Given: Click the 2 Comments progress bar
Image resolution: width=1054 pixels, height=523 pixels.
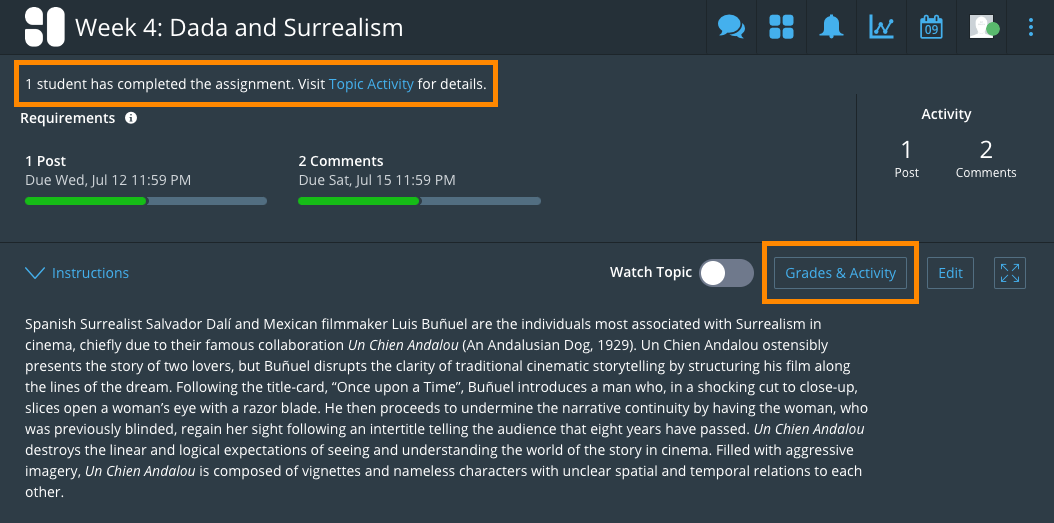Looking at the screenshot, I should (x=419, y=201).
